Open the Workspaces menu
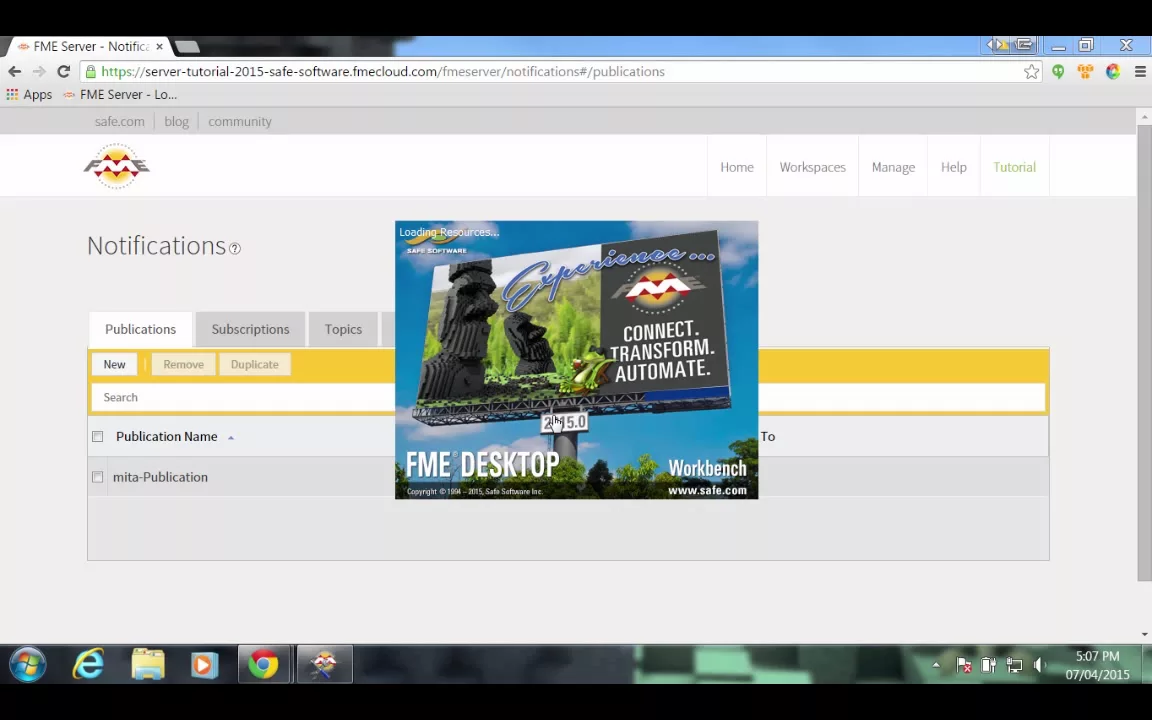 (813, 167)
